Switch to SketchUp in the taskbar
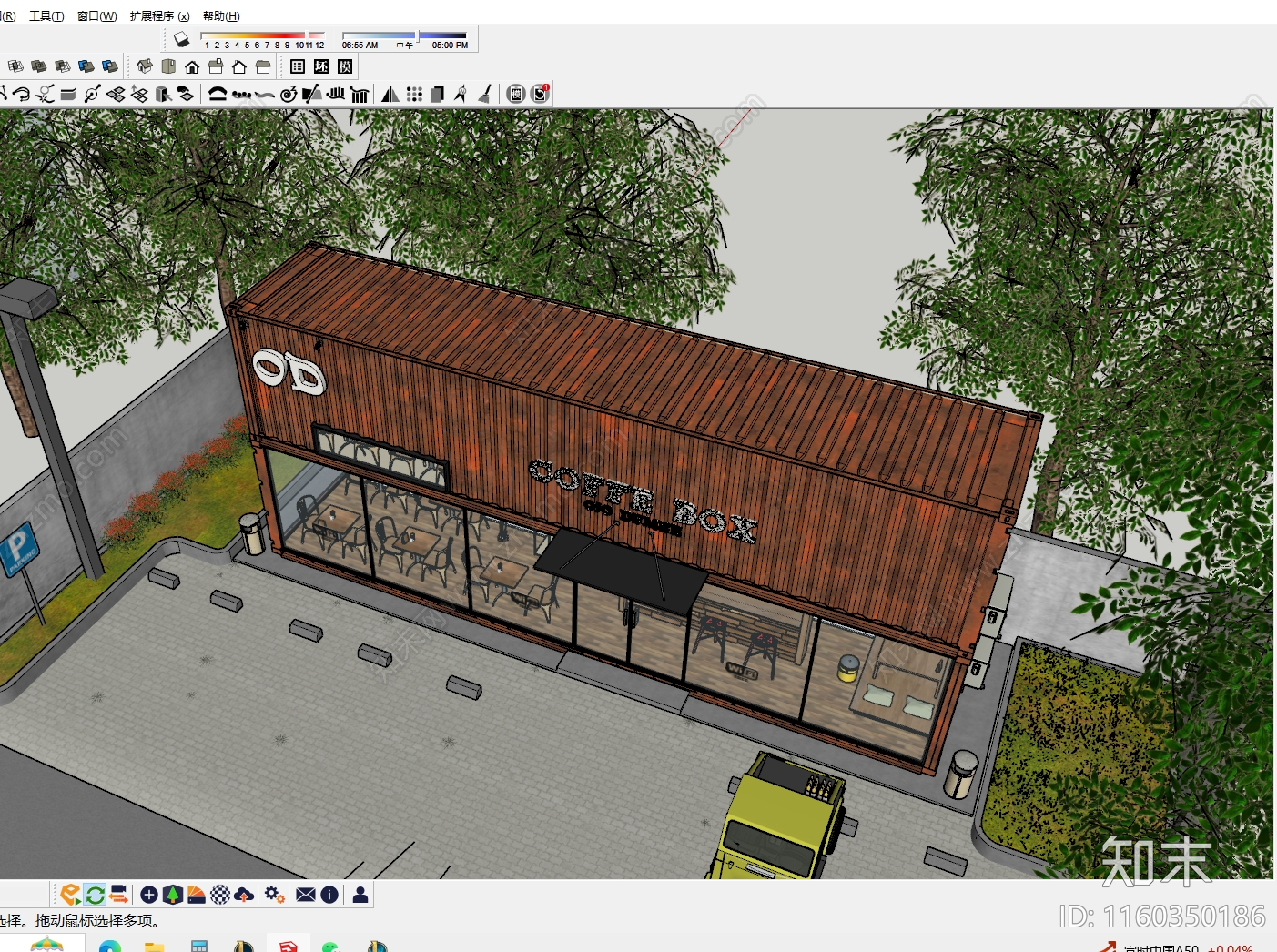The image size is (1277, 952). pos(289,946)
